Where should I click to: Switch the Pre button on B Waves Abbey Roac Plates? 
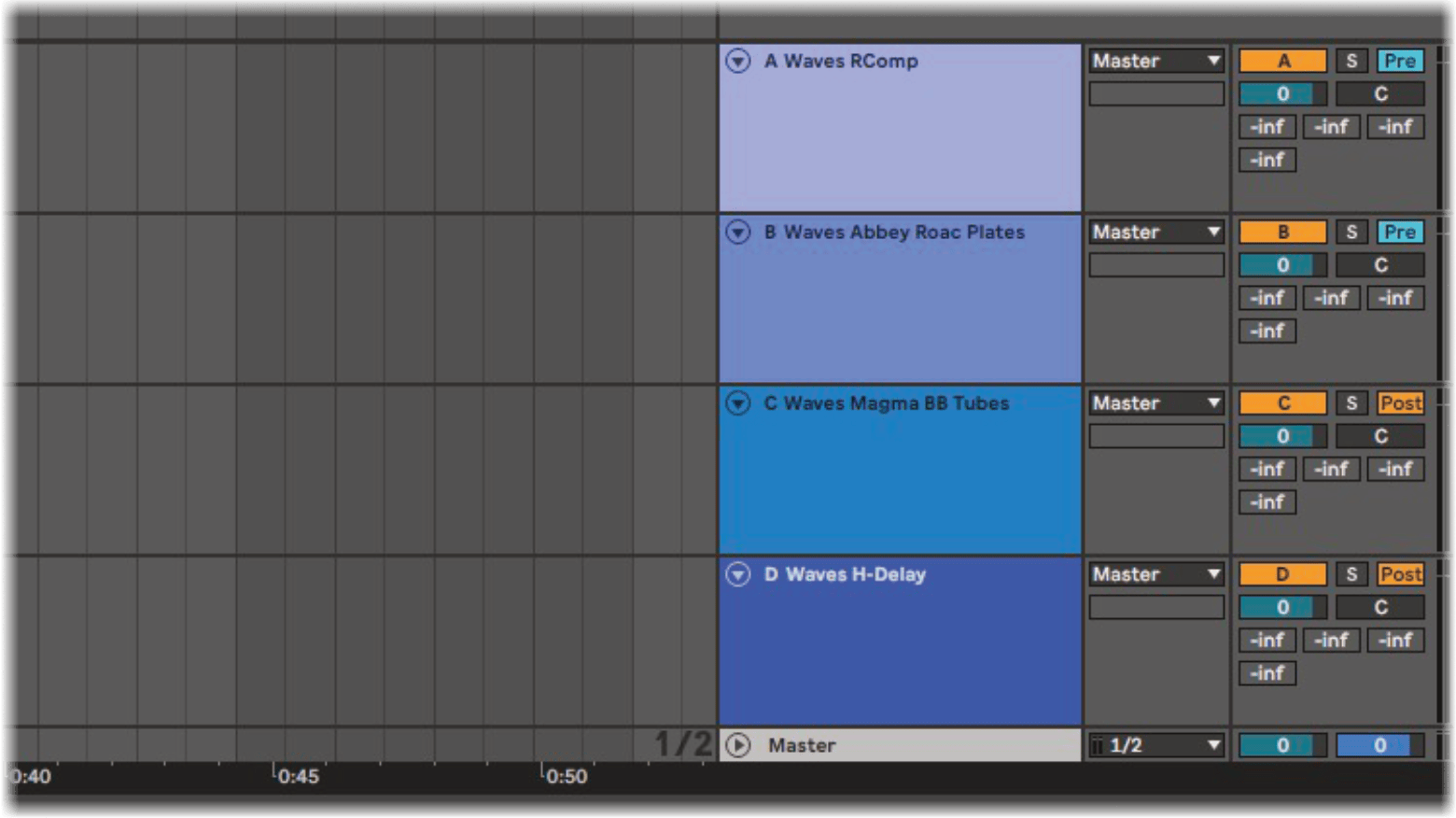coord(1400,232)
